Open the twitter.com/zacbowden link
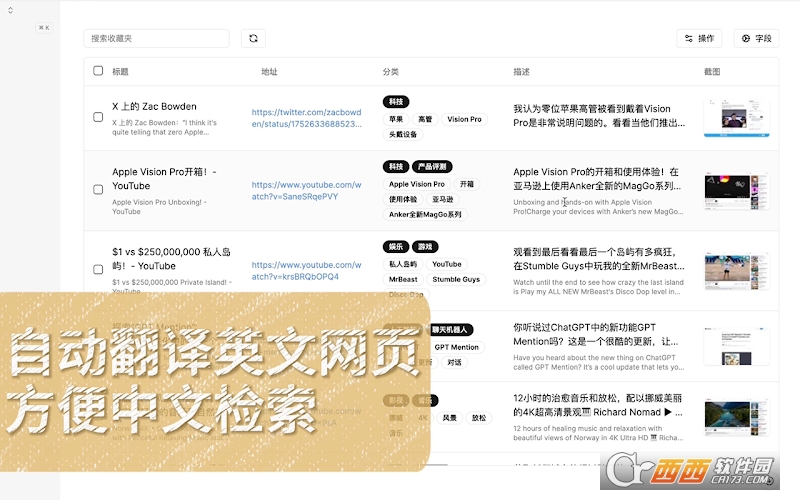The width and height of the screenshot is (800, 500). [307, 118]
